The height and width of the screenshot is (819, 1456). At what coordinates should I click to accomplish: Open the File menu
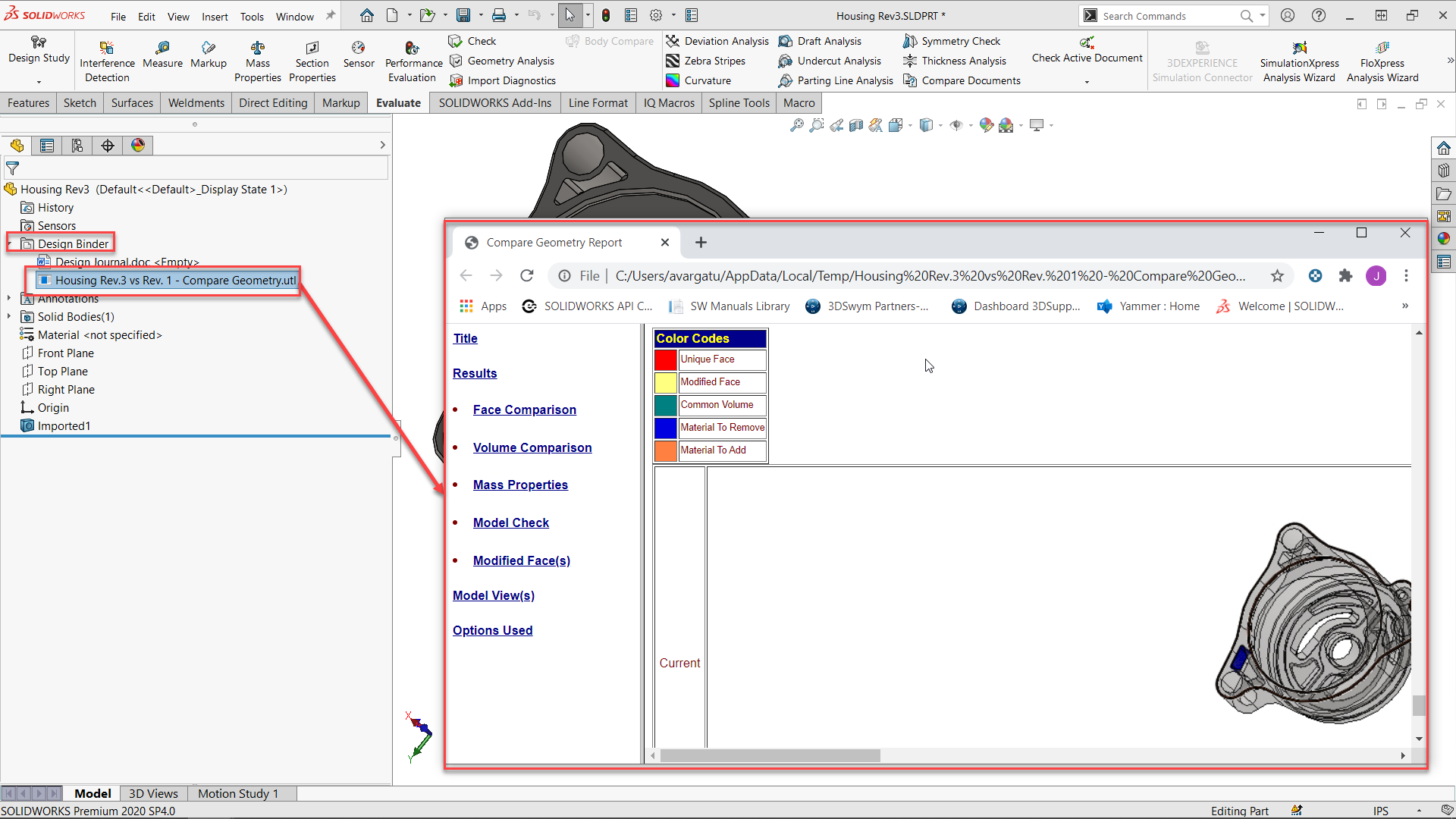pyautogui.click(x=118, y=17)
